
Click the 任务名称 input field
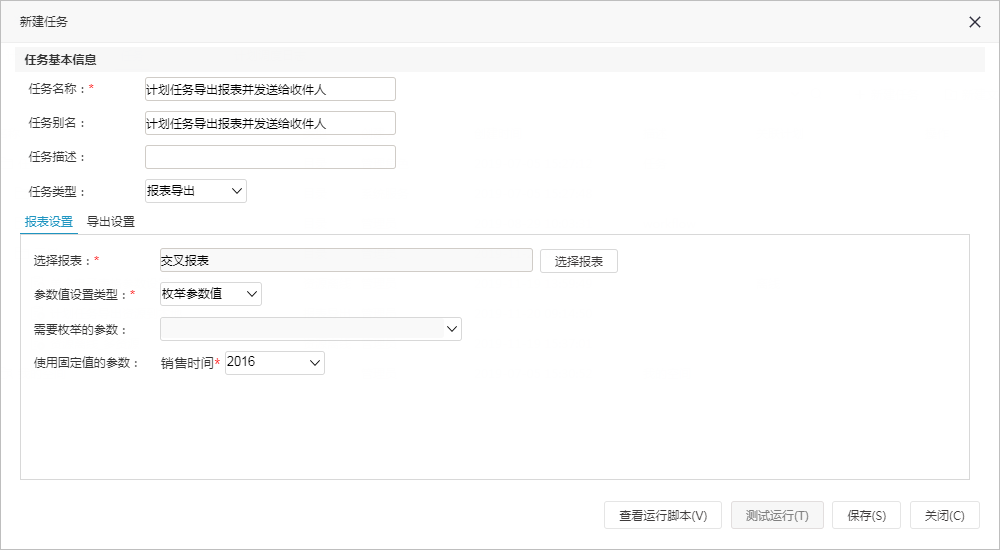click(x=270, y=89)
